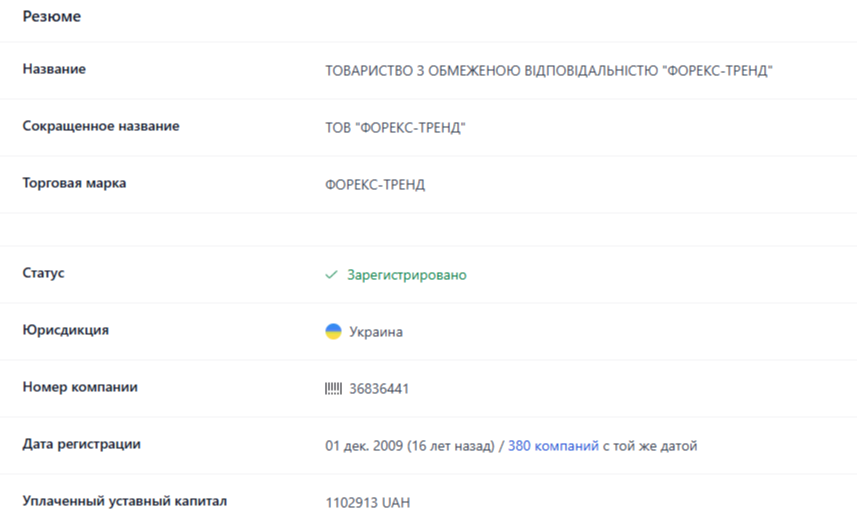This screenshot has height=519, width=857.
Task: Select the ФОРЕКС-ТРЕНД trademark value
Action: tap(375, 185)
